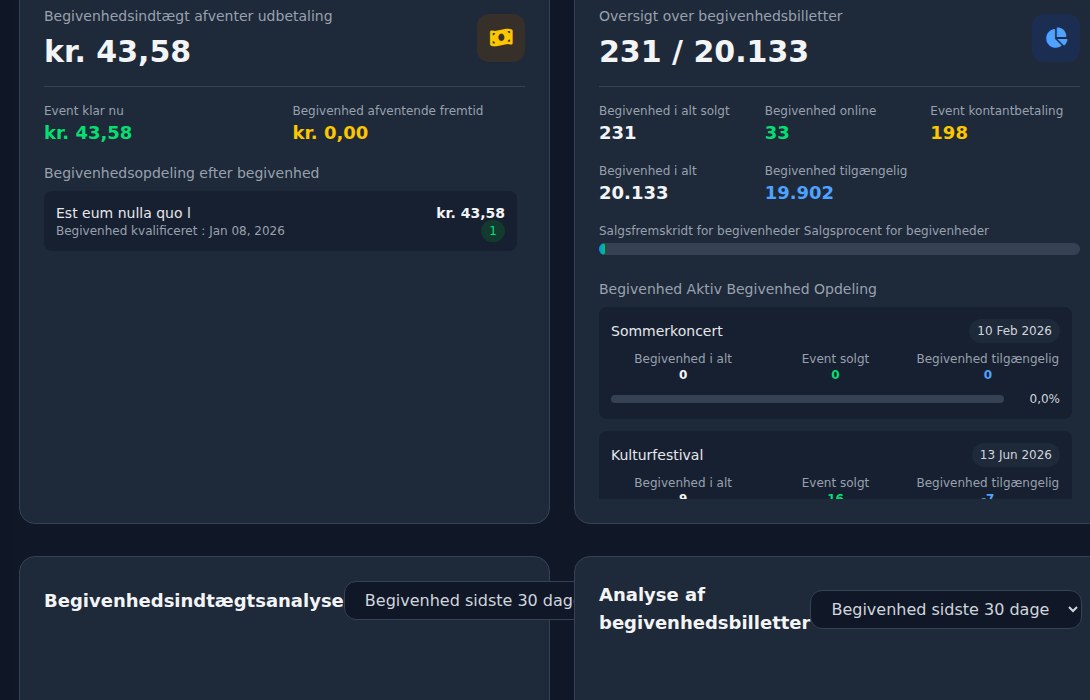This screenshot has width=1090, height=700.
Task: Click the 10 Feb 2026 date badge
Action: [x=1014, y=331]
